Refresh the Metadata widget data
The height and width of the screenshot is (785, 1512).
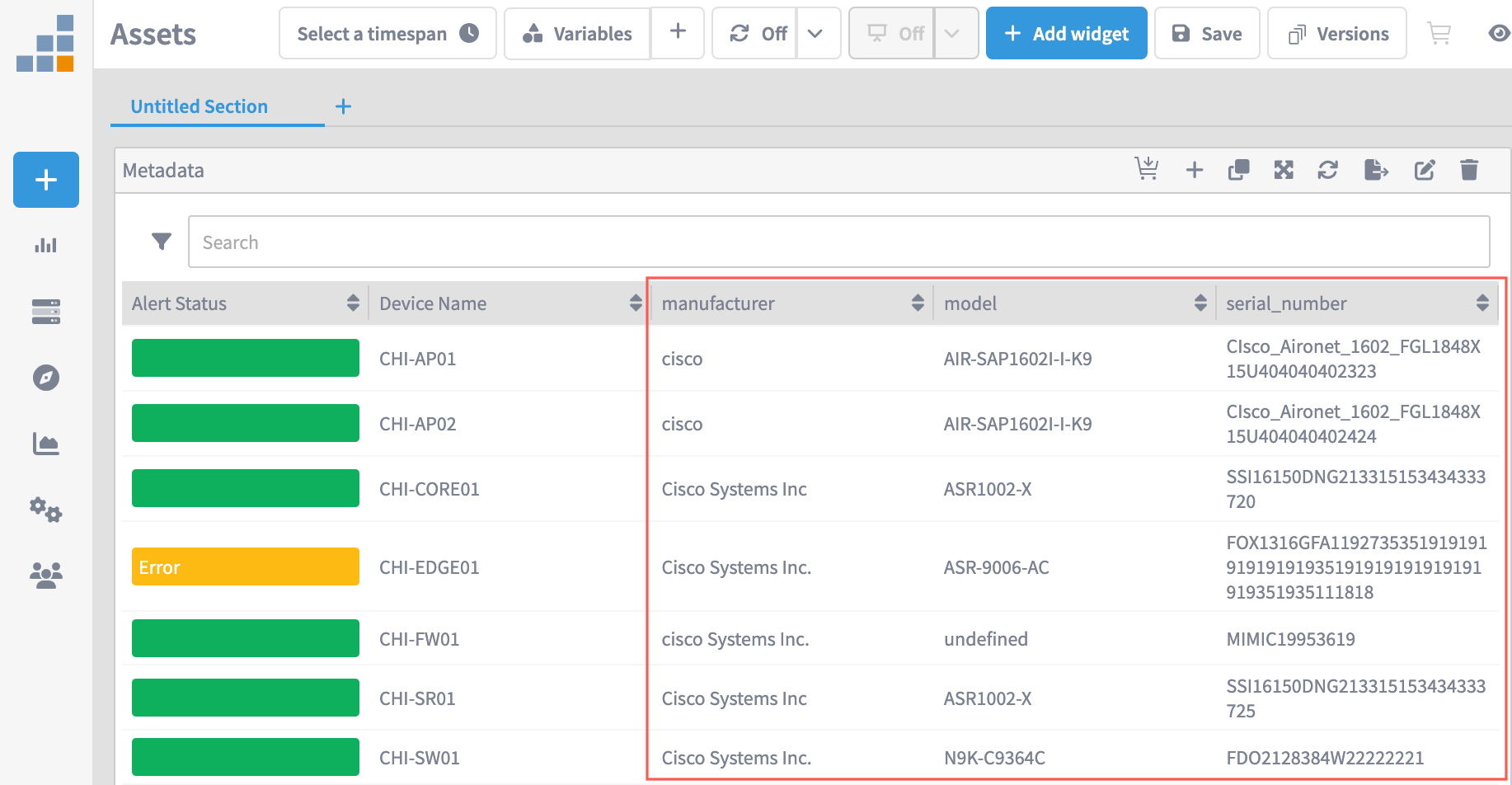point(1327,170)
